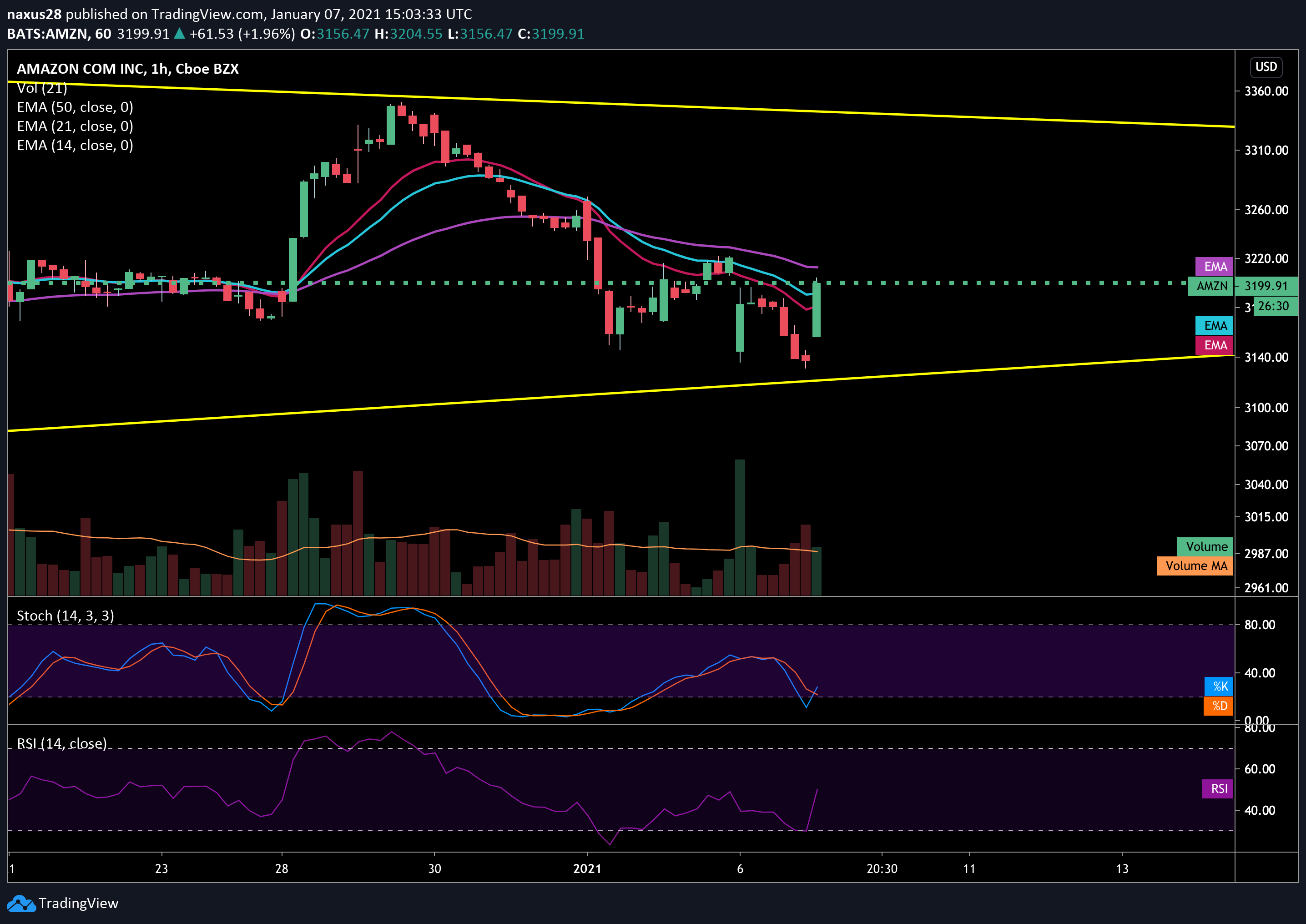Click the 3040.00 price axis label
Screen dimensions: 1306x924
click(1267, 485)
